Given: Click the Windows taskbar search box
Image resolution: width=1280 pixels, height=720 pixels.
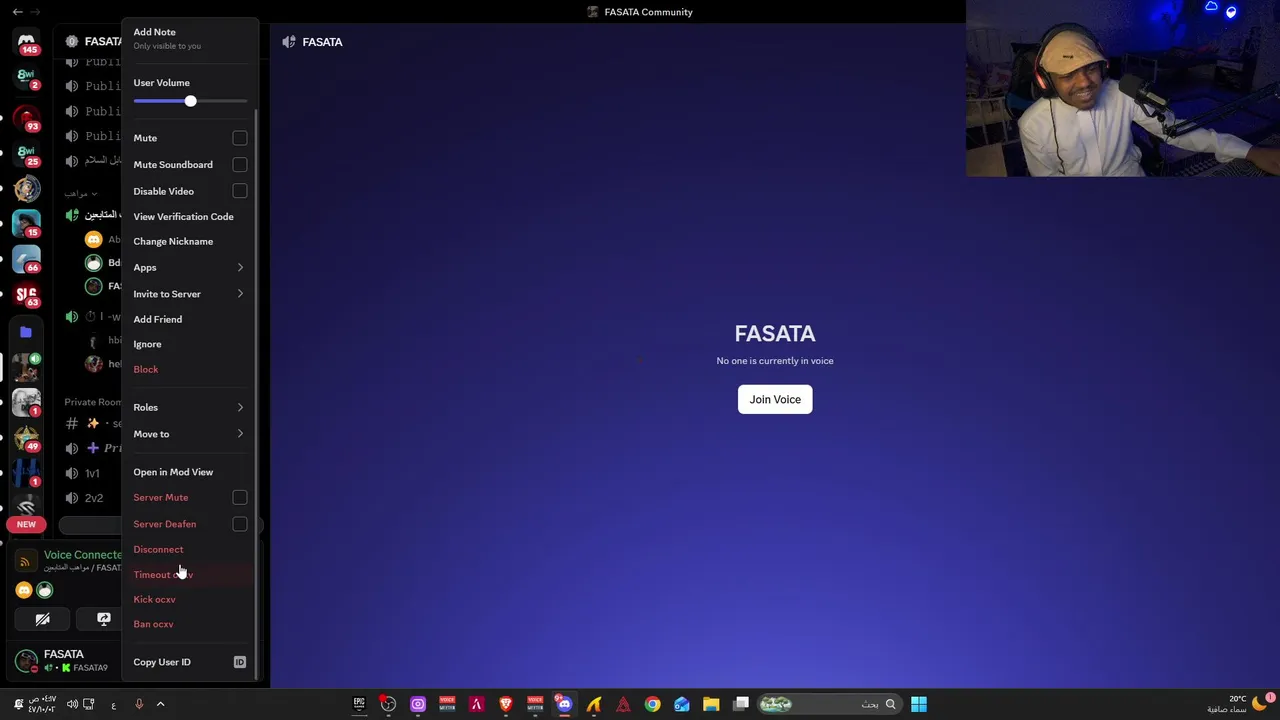Looking at the screenshot, I should [828, 704].
